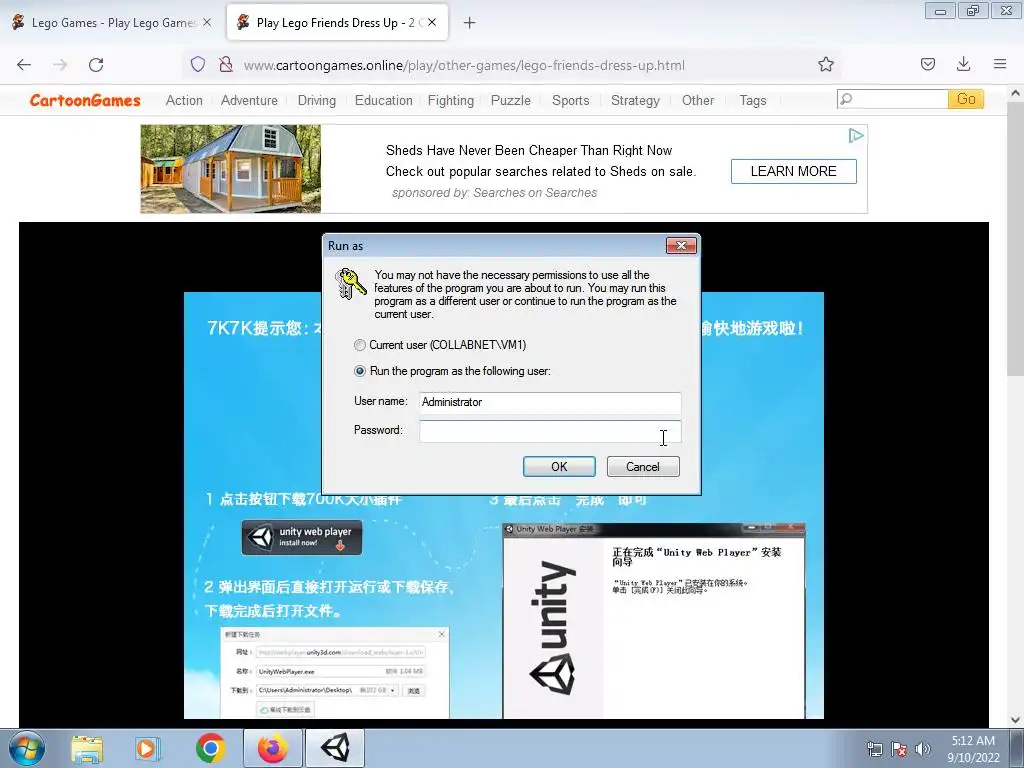Image resolution: width=1024 pixels, height=768 pixels.
Task: Launch Google Chrome from the taskbar
Action: point(210,748)
